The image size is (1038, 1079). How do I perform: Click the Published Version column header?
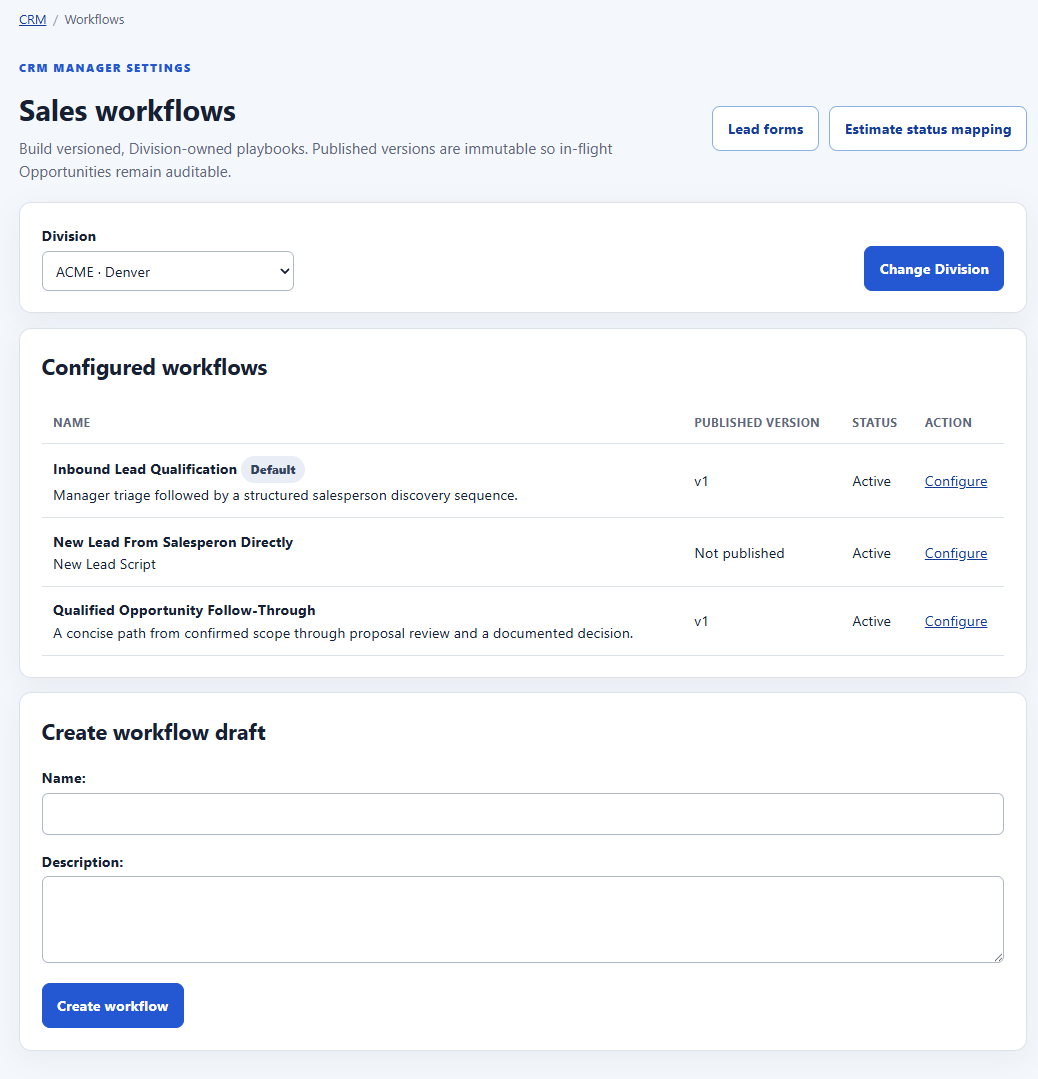[x=756, y=423]
